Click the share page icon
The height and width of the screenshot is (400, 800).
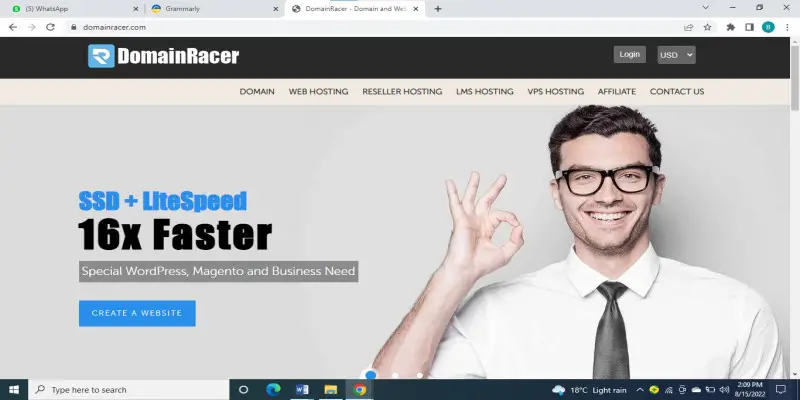689,27
